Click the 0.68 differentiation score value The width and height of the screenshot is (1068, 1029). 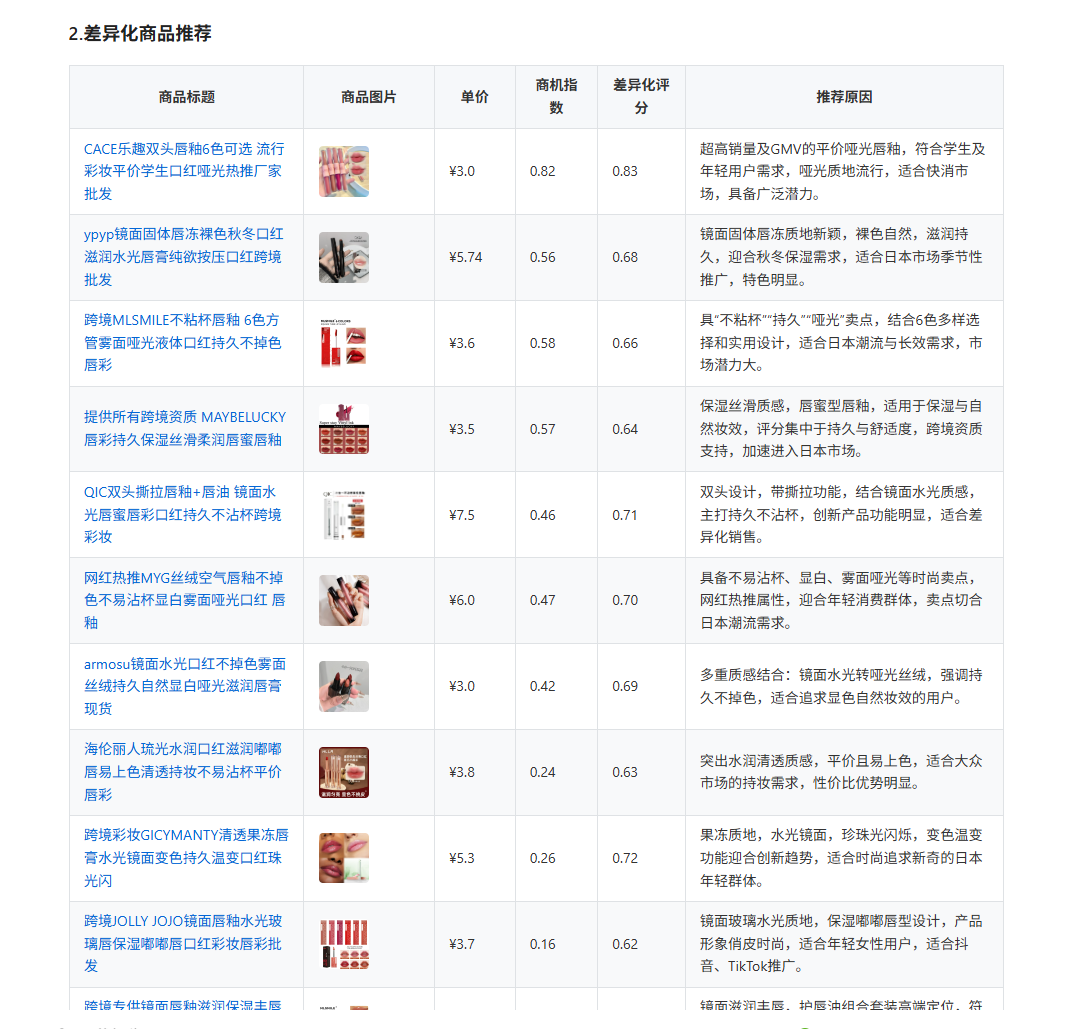625,257
